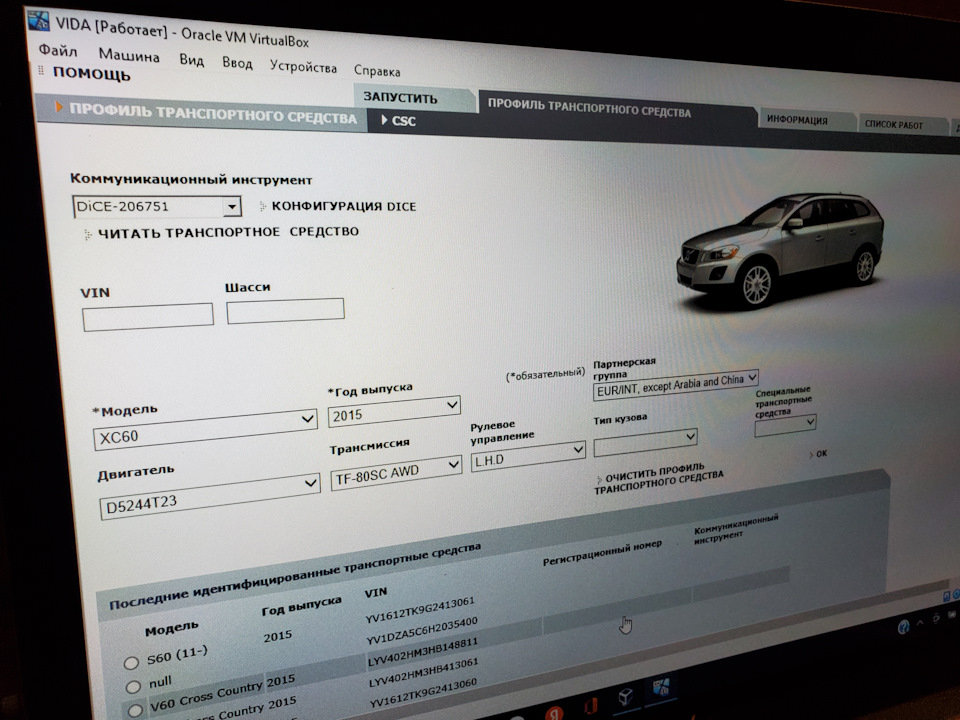Open the Файл menu
The image size is (960, 720).
click(x=58, y=50)
